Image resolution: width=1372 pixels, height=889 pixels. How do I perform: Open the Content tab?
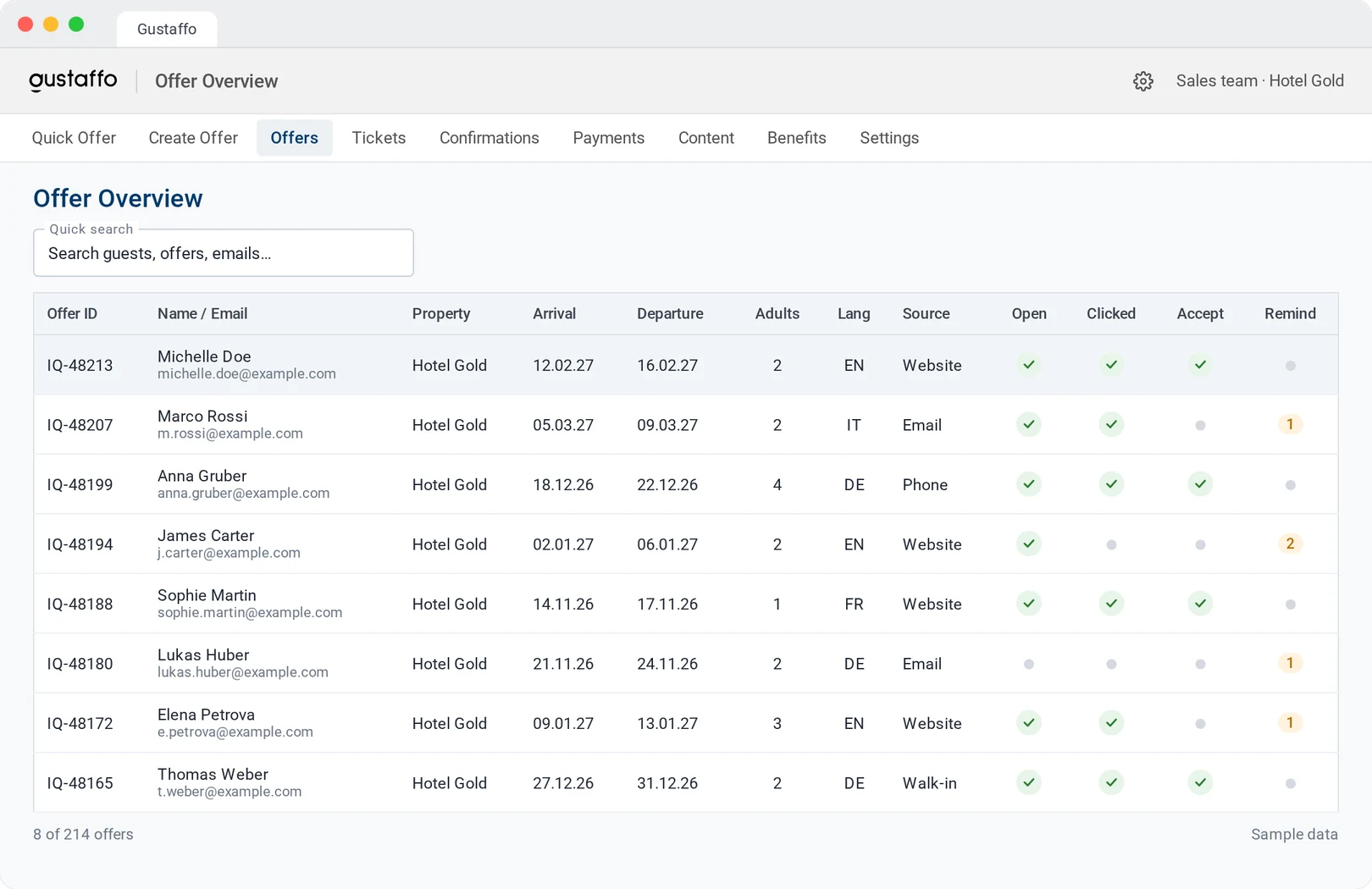(706, 138)
